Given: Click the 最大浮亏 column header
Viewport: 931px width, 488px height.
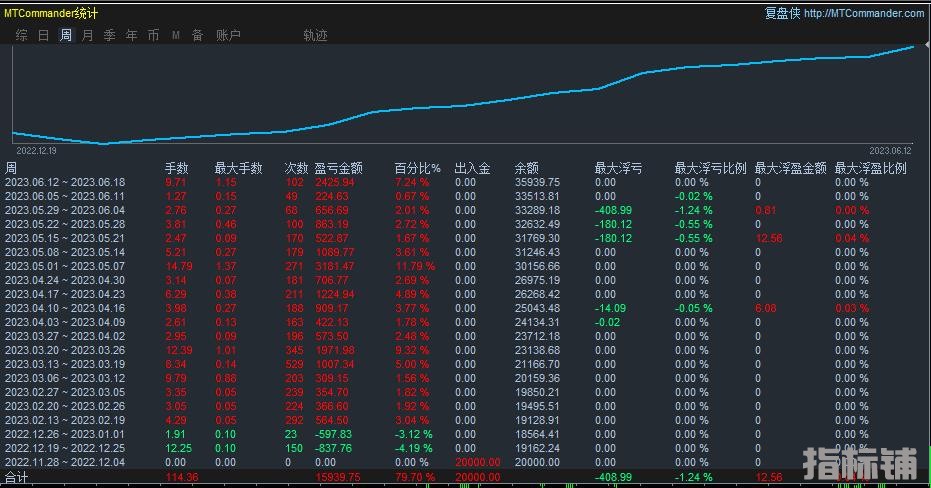Looking at the screenshot, I should coord(618,169).
